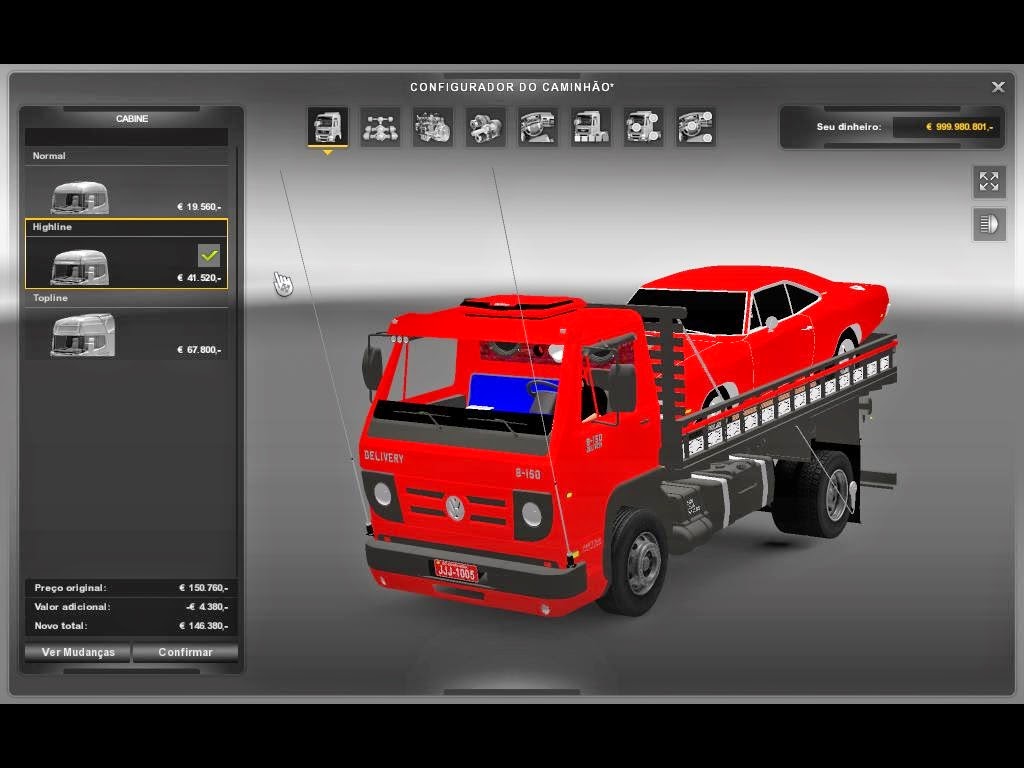Toggle fullscreen truck view
This screenshot has height=768, width=1024.
(989, 182)
